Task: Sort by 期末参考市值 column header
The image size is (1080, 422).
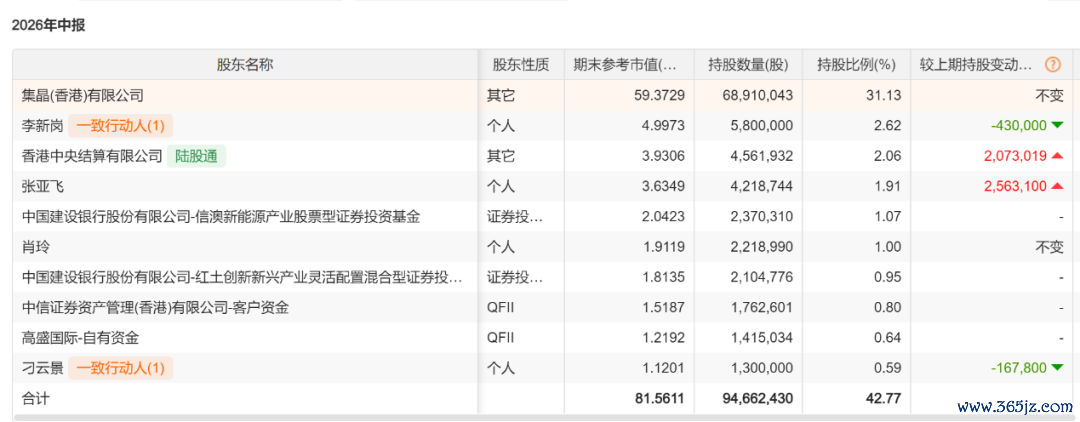Action: tap(625, 65)
